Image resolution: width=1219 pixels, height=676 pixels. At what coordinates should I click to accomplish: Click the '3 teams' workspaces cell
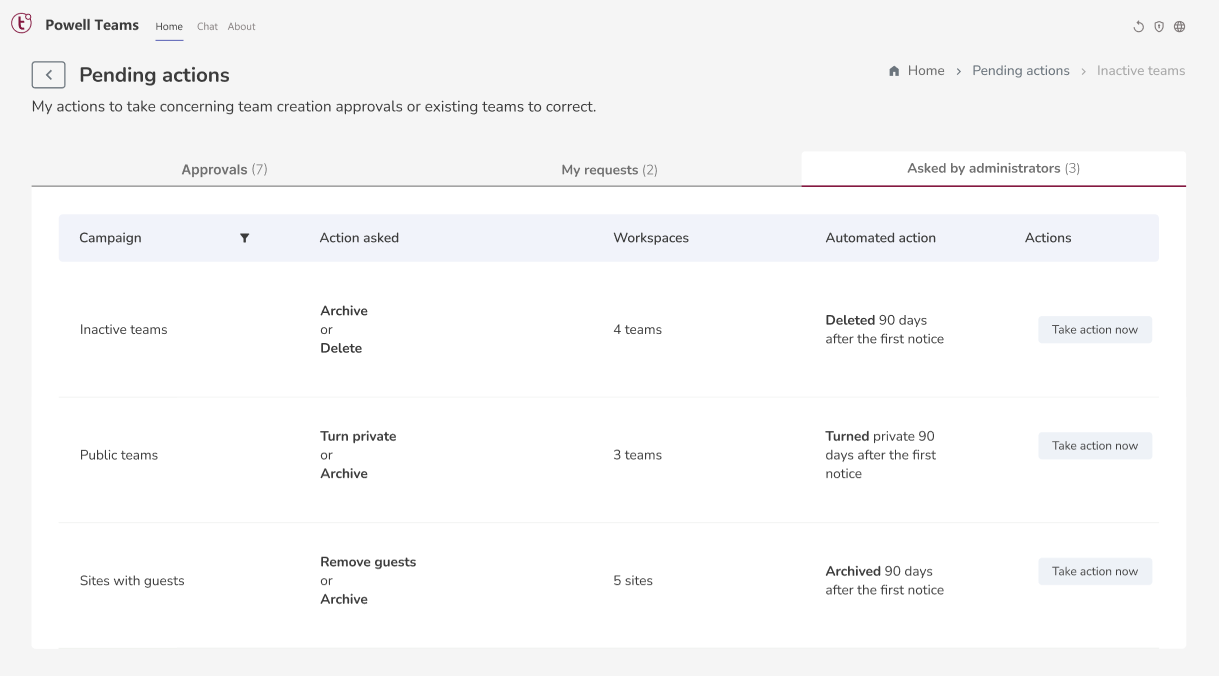coord(637,455)
